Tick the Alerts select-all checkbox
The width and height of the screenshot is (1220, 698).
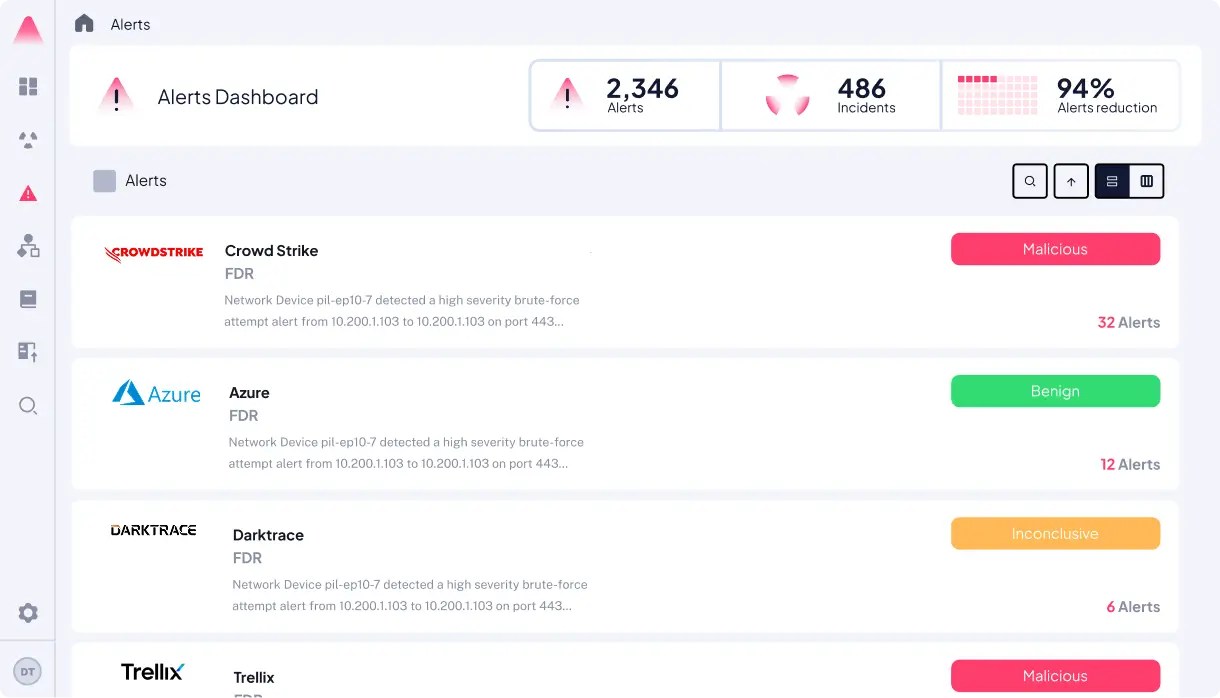[x=104, y=181]
